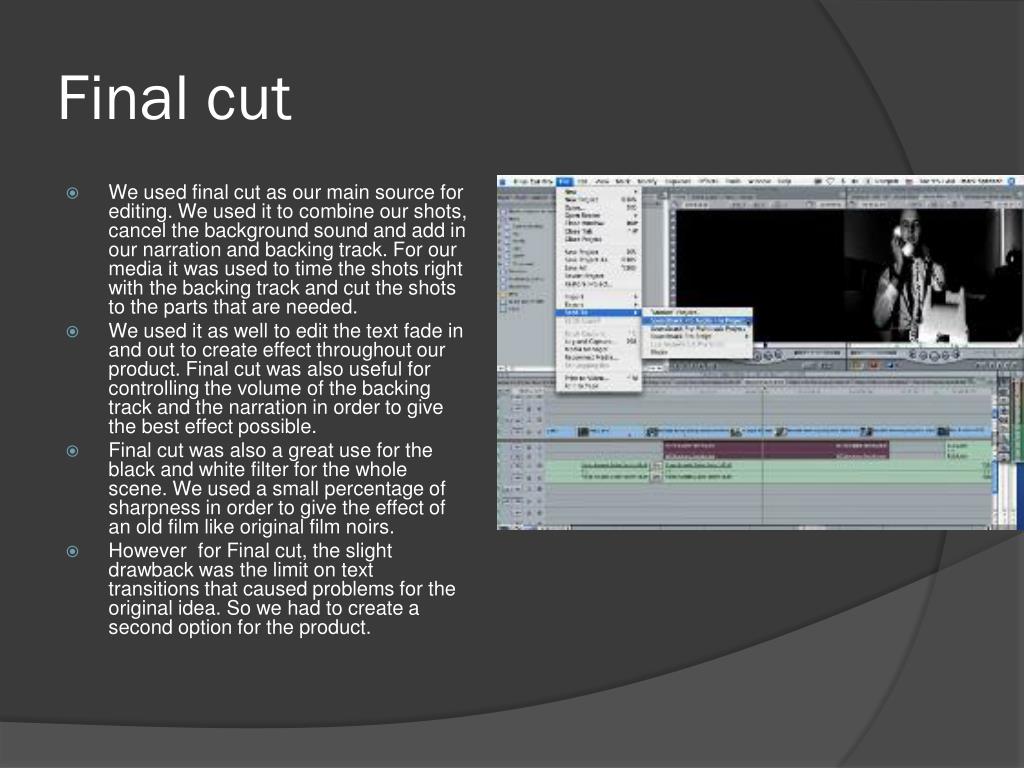Open the Sequence menu

pos(679,181)
